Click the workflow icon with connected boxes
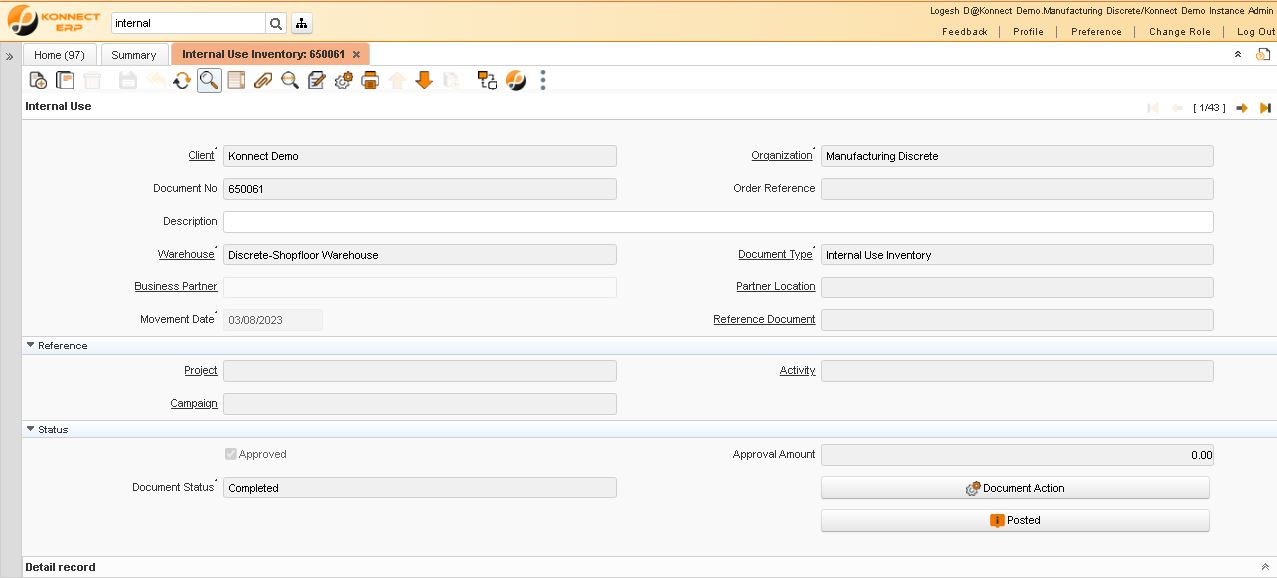This screenshot has width=1277, height=578. (x=487, y=81)
